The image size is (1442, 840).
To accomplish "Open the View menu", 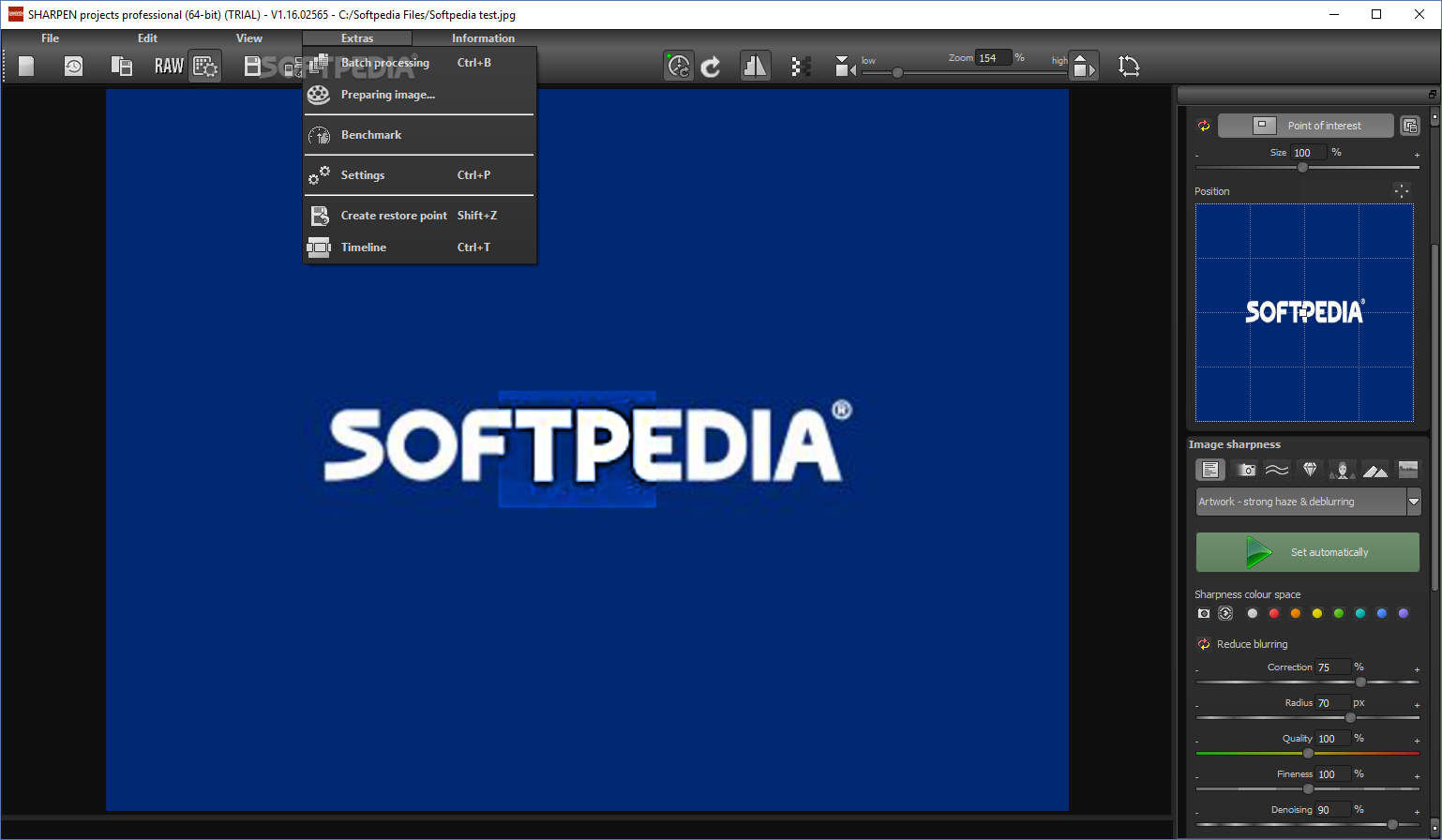I will tap(249, 38).
